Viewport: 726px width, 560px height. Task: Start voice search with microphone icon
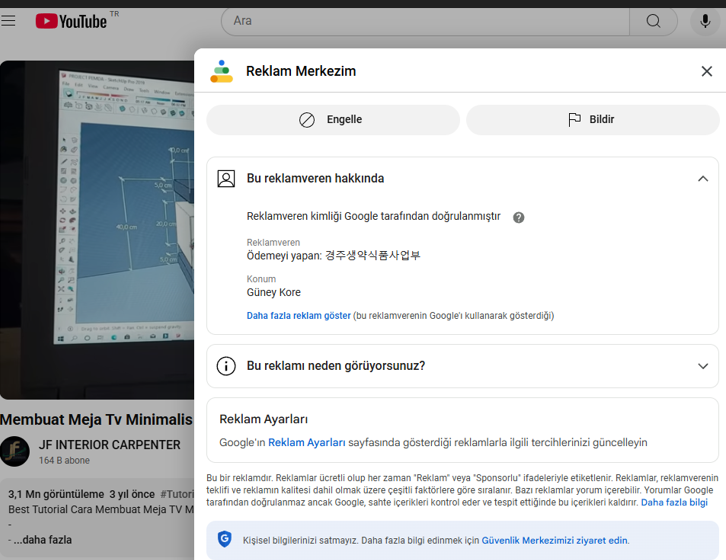706,21
